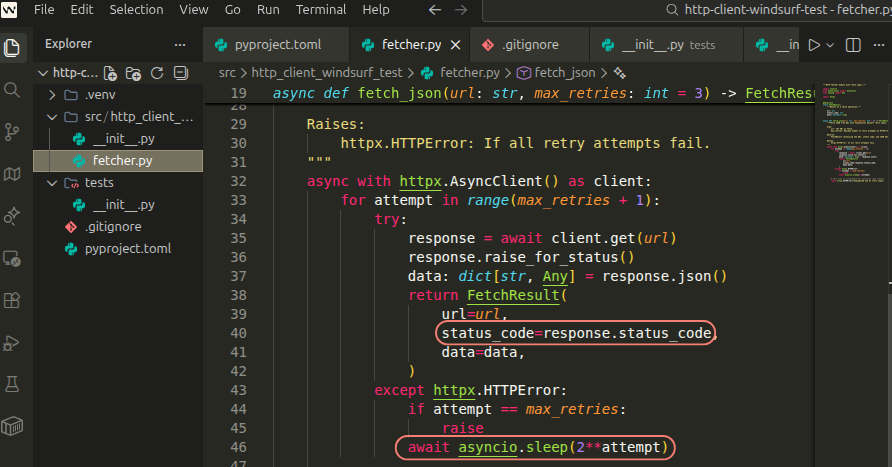Open the Extensions view icon
Viewport: 892px width, 467px height.
[x=12, y=300]
